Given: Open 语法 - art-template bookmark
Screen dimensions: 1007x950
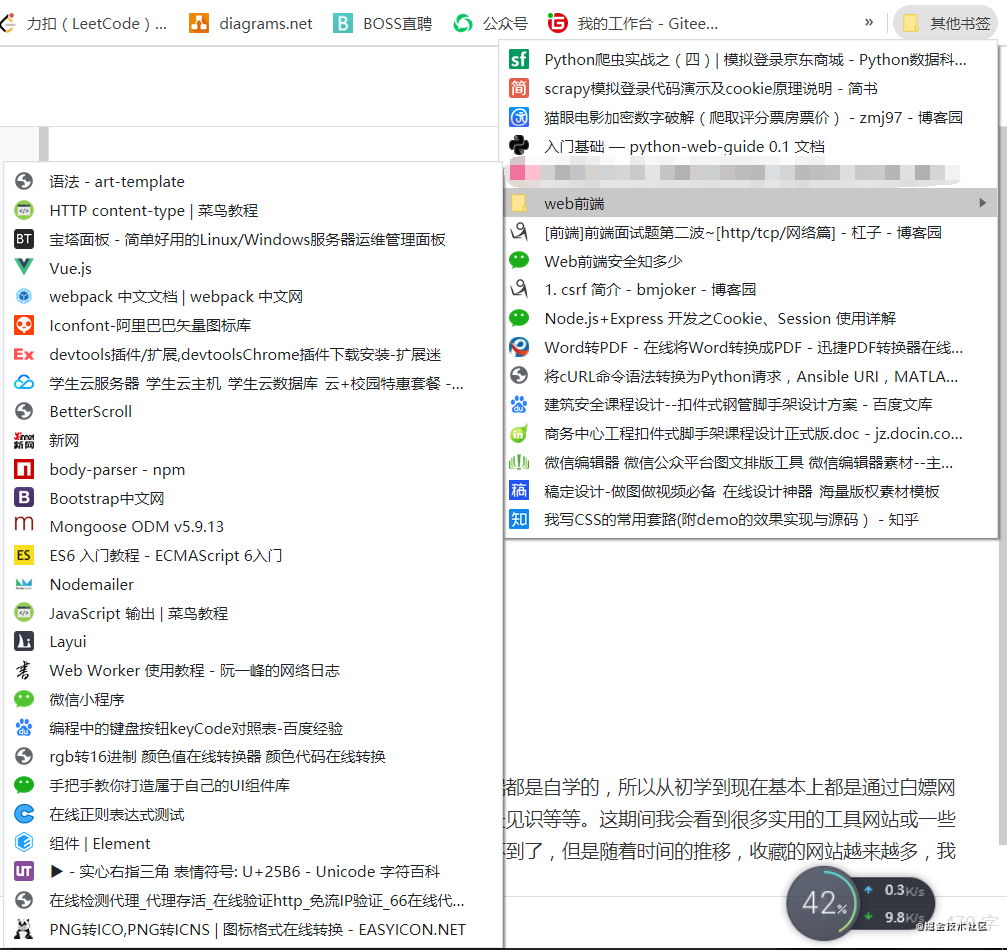Looking at the screenshot, I should pos(252,182).
